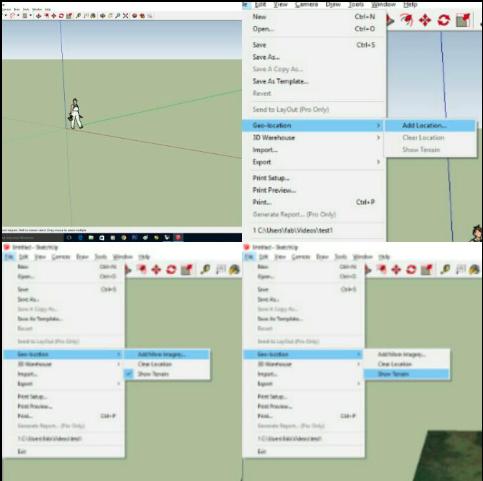Select Scale tool in bottom-right screenshot toolbar
The height and width of the screenshot is (481, 483).
(x=426, y=269)
